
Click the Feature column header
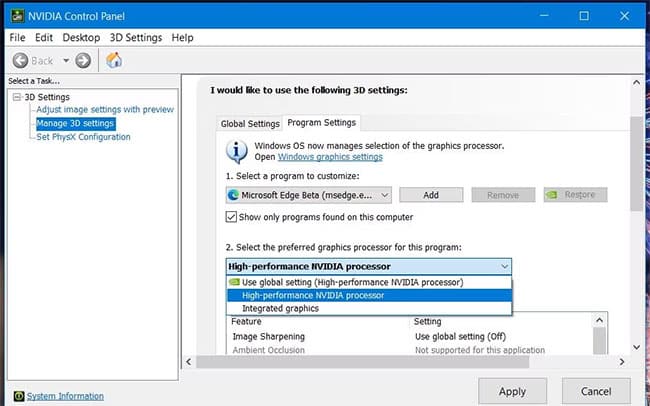tap(246, 321)
